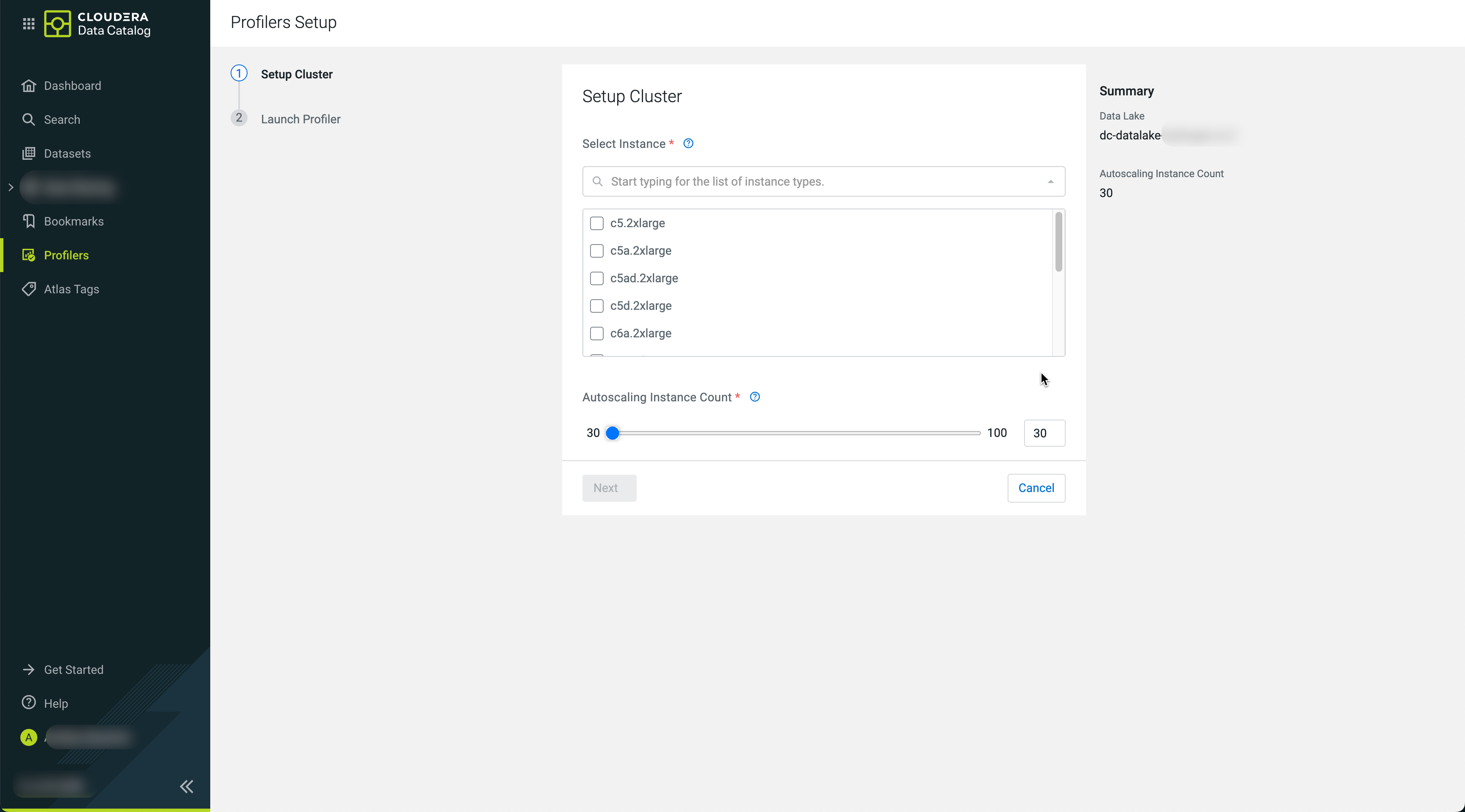
Task: Collapse the instance type dropdown arrow
Action: [x=1050, y=181]
